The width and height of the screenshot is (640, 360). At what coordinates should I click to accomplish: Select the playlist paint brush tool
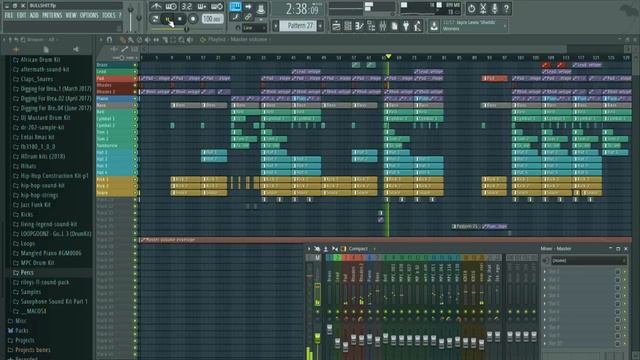(131, 40)
